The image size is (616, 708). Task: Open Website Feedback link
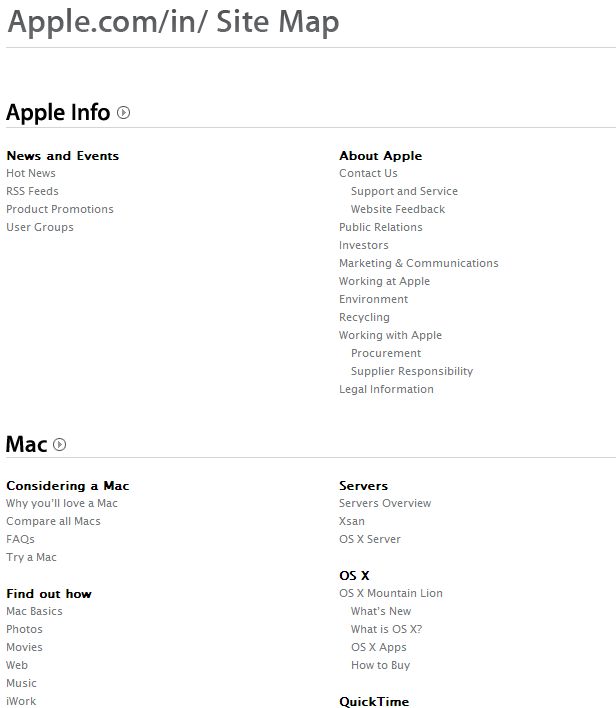(x=398, y=210)
